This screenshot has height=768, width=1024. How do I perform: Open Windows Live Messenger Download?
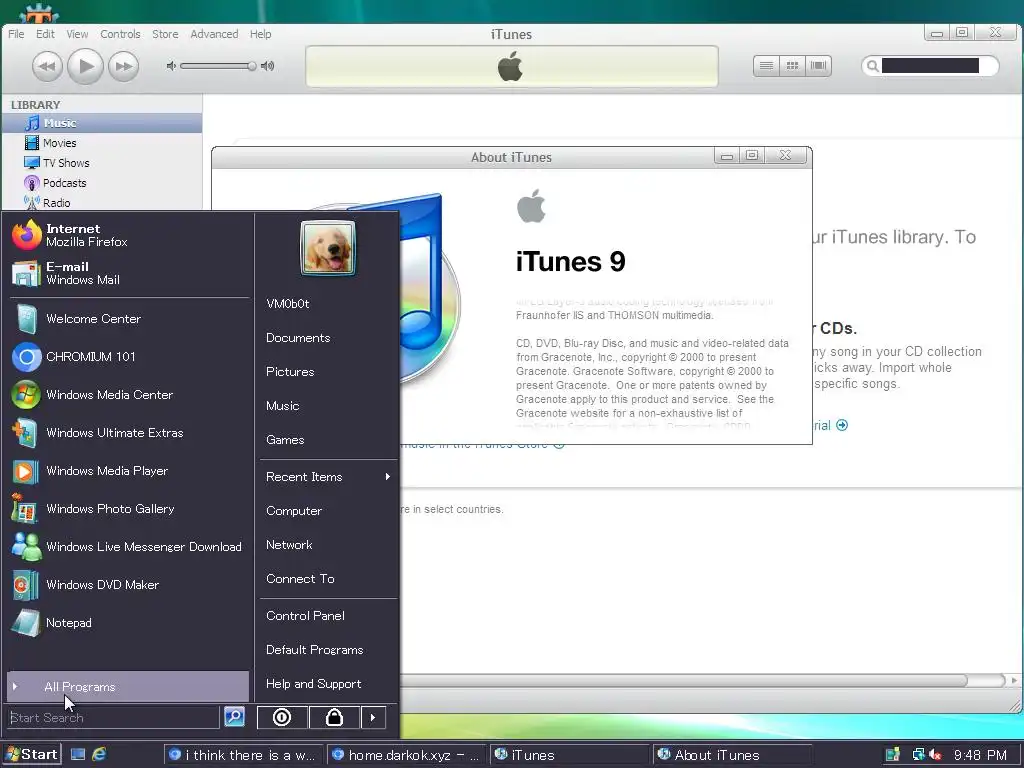(x=129, y=547)
